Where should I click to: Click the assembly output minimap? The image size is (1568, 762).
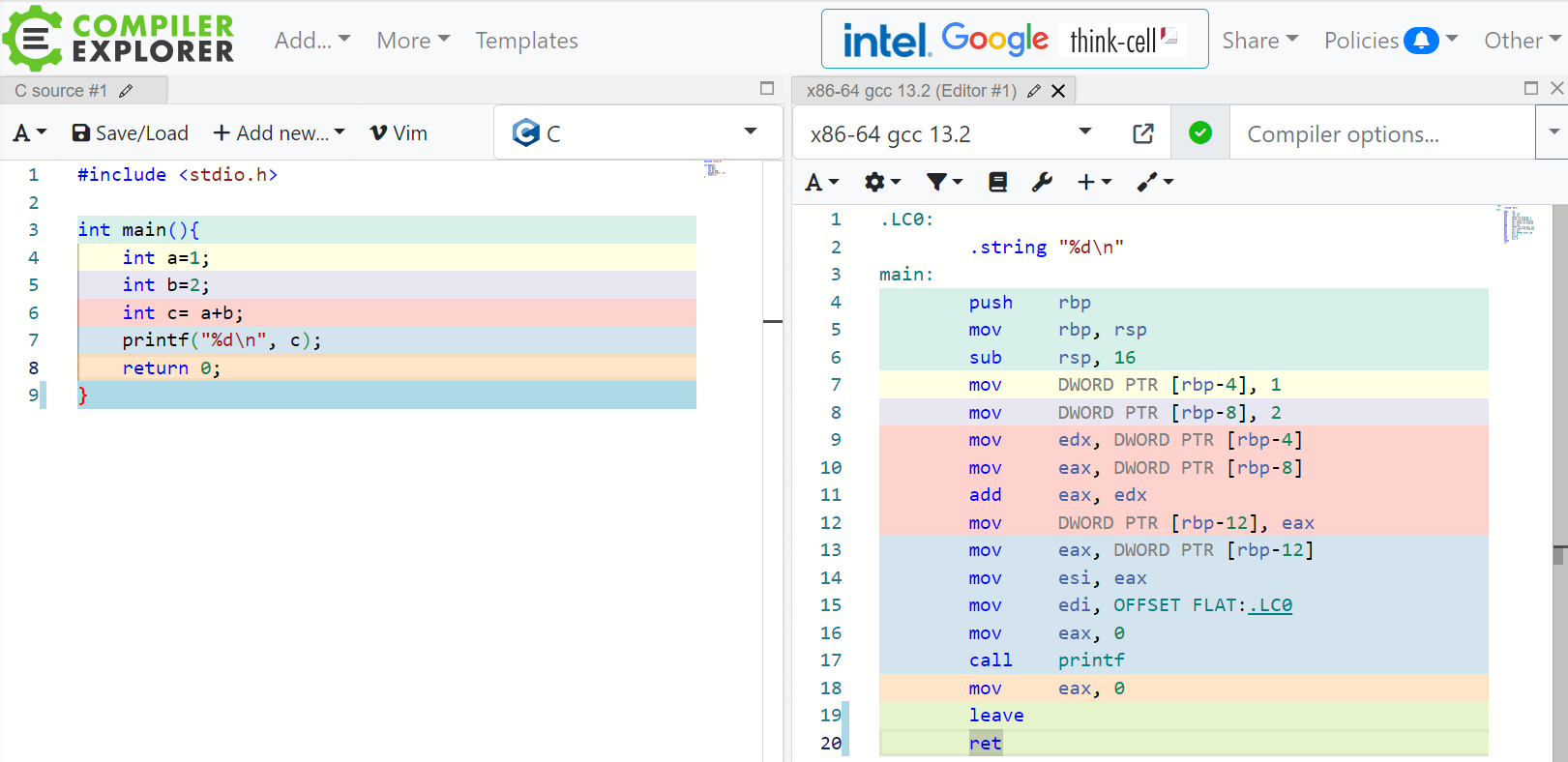point(1518,223)
